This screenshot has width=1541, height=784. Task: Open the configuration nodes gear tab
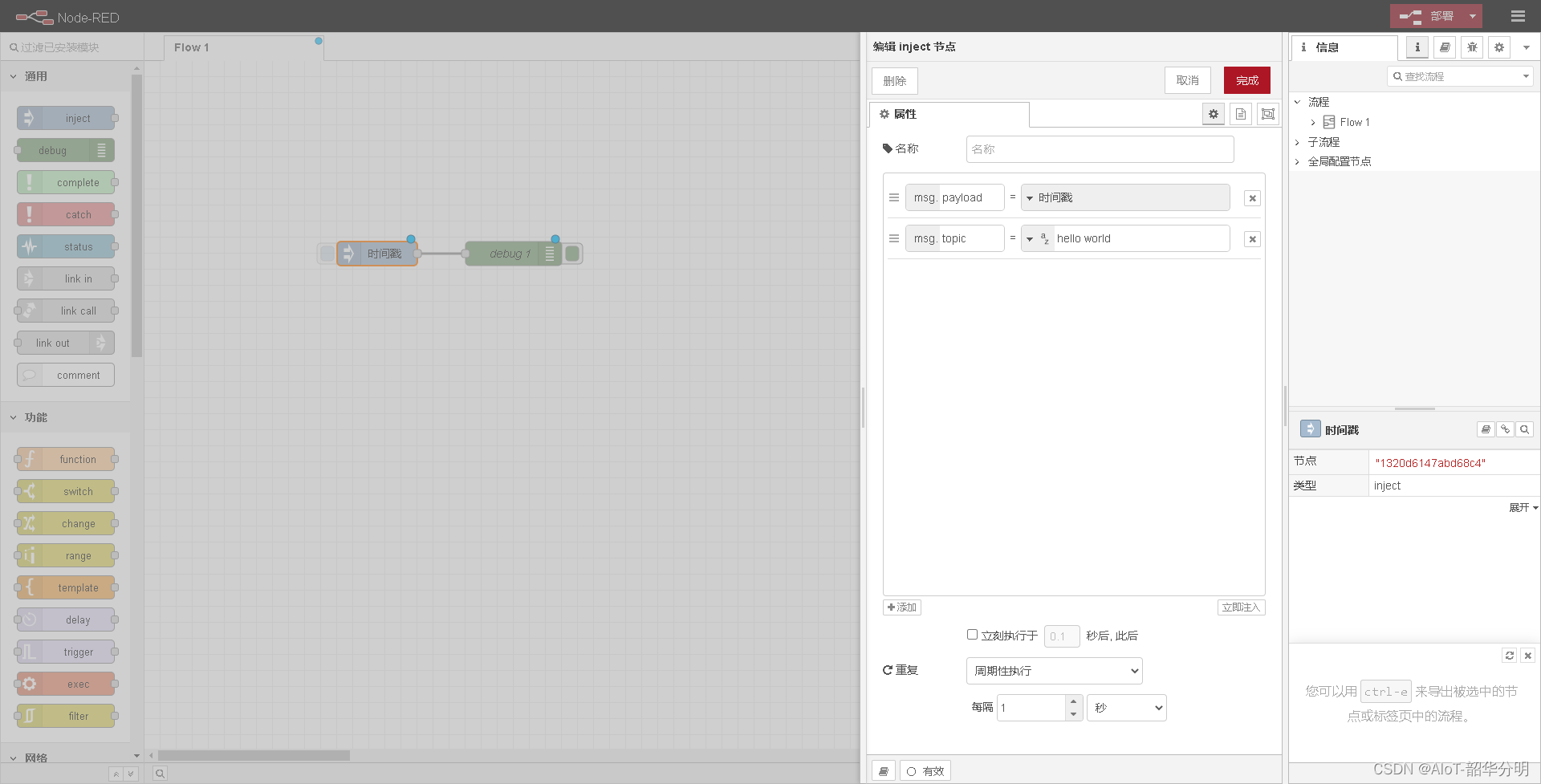point(1499,47)
